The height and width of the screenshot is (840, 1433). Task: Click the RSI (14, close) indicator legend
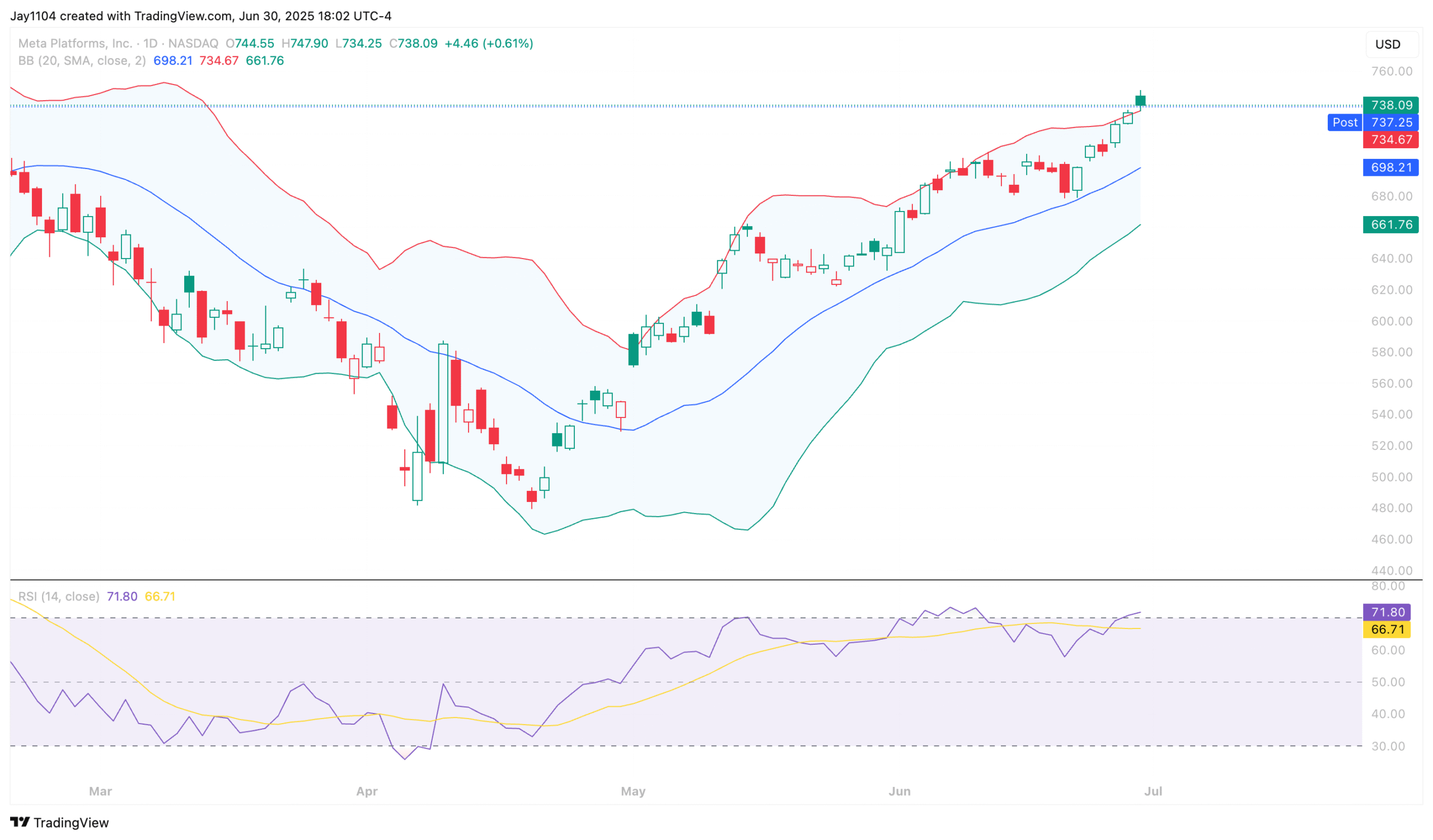[x=59, y=597]
